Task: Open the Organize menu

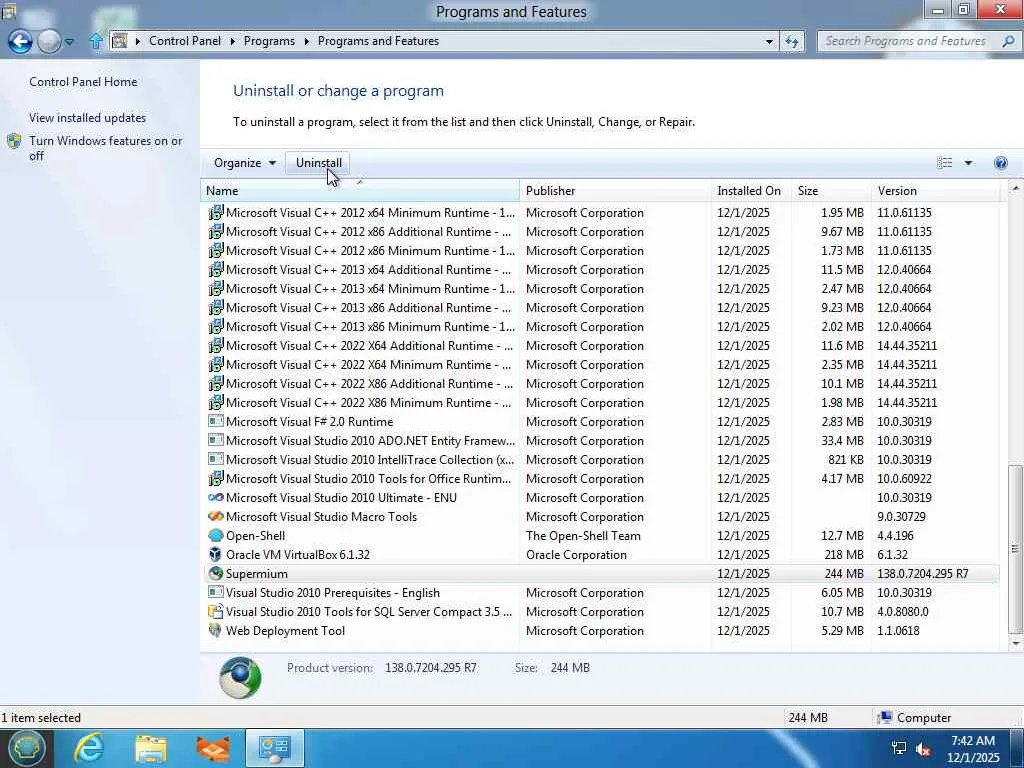Action: 244,163
